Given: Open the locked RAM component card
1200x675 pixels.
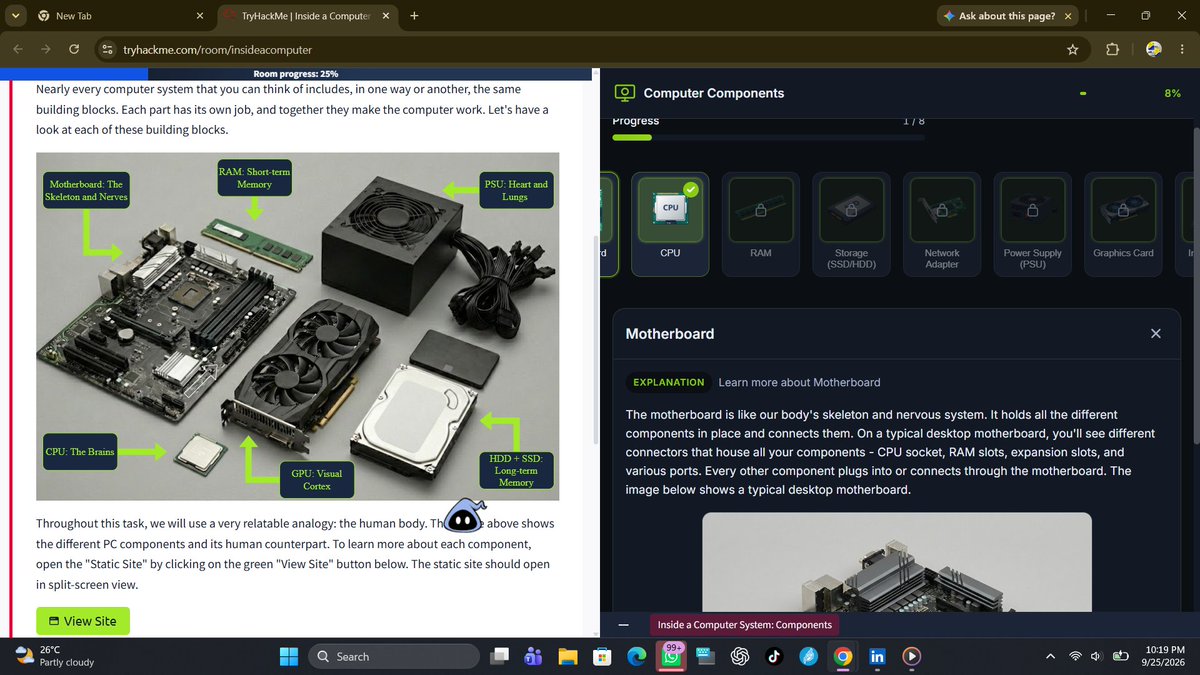Looking at the screenshot, I should 760,224.
